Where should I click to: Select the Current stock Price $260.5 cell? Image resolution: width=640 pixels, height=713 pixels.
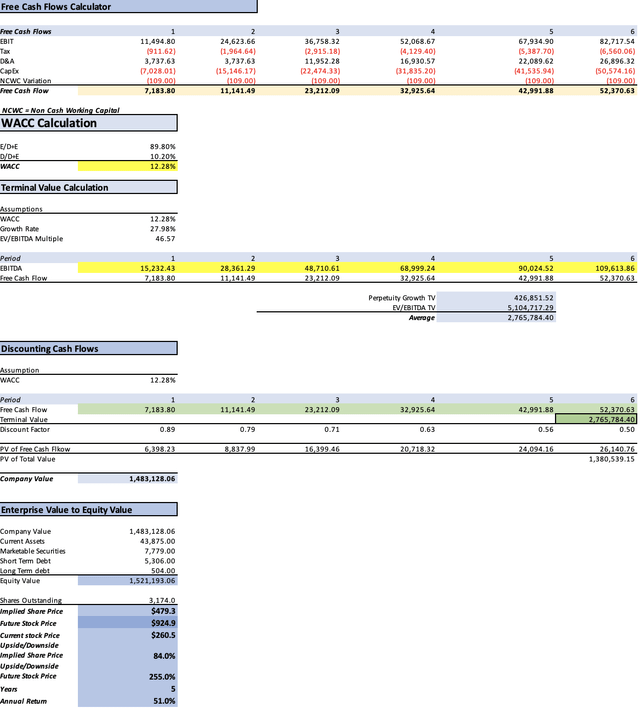128,635
